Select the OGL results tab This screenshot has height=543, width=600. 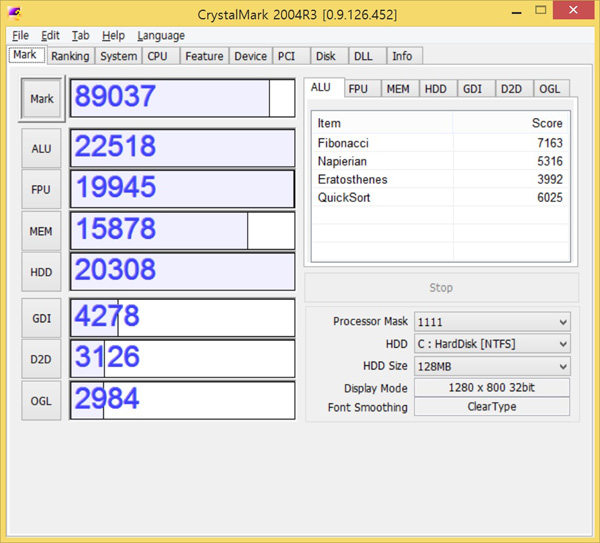click(x=549, y=89)
